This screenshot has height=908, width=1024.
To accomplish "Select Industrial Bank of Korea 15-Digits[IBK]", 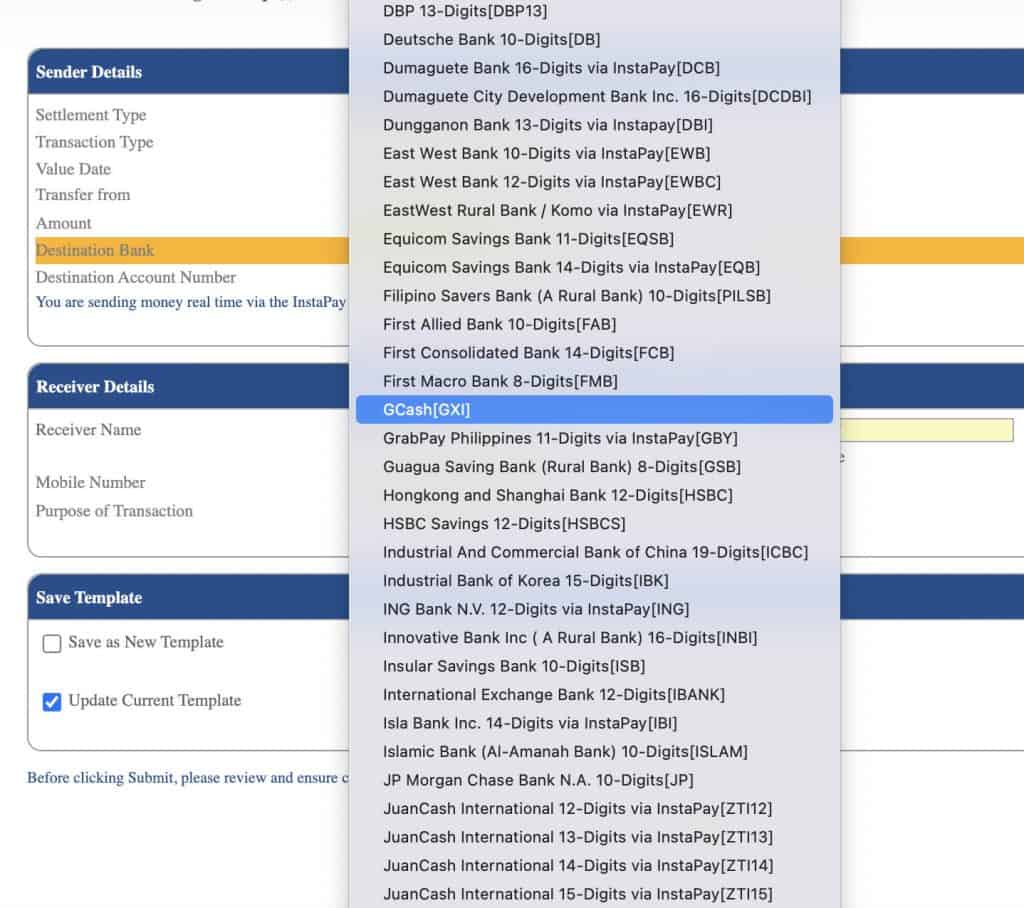I will tap(525, 580).
